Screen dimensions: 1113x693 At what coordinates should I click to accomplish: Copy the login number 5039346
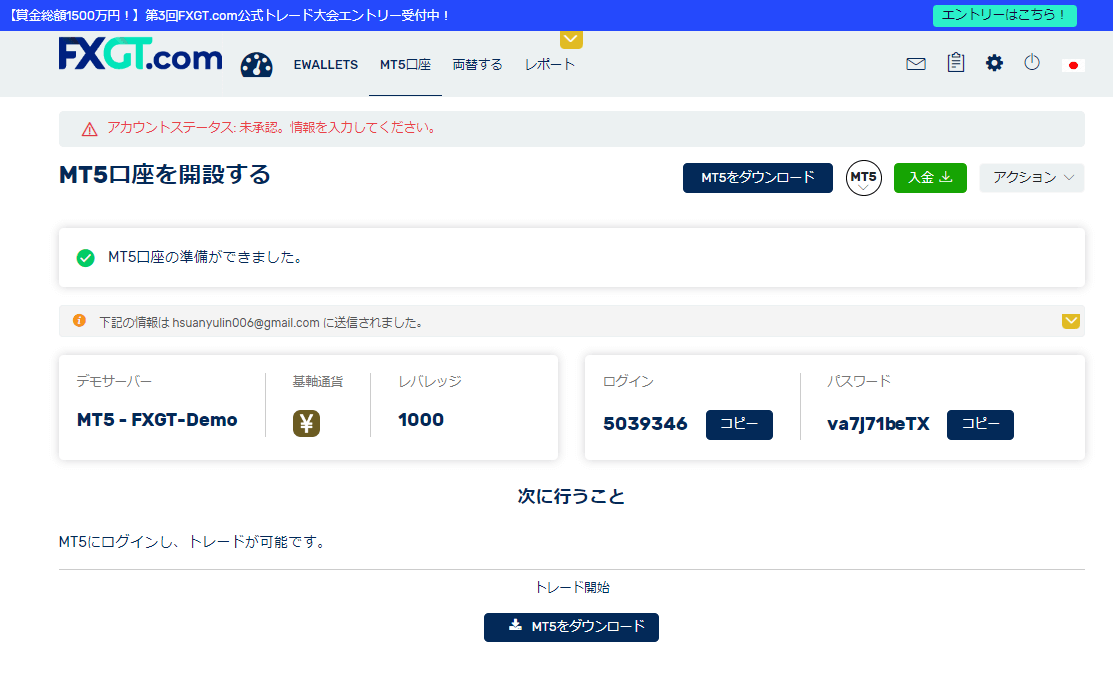739,425
